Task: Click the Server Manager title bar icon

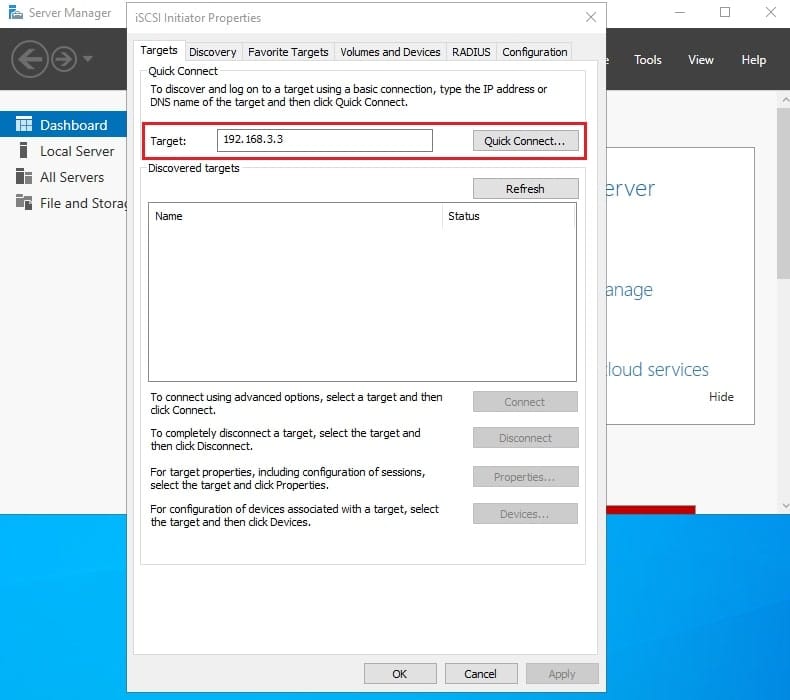Action: coord(16,12)
